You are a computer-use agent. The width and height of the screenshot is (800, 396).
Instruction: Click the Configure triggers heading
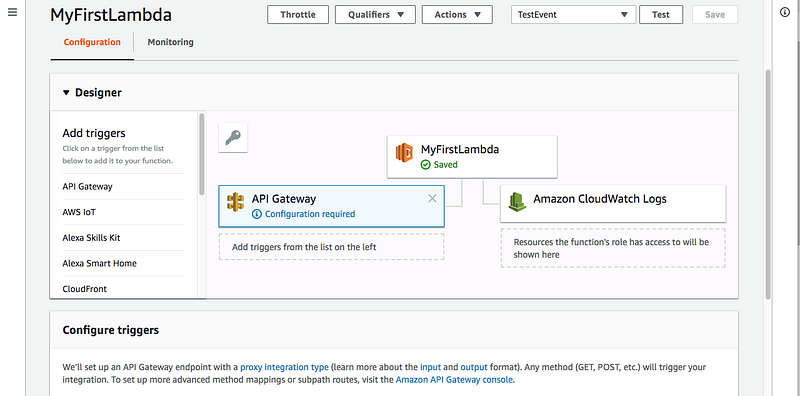point(111,330)
